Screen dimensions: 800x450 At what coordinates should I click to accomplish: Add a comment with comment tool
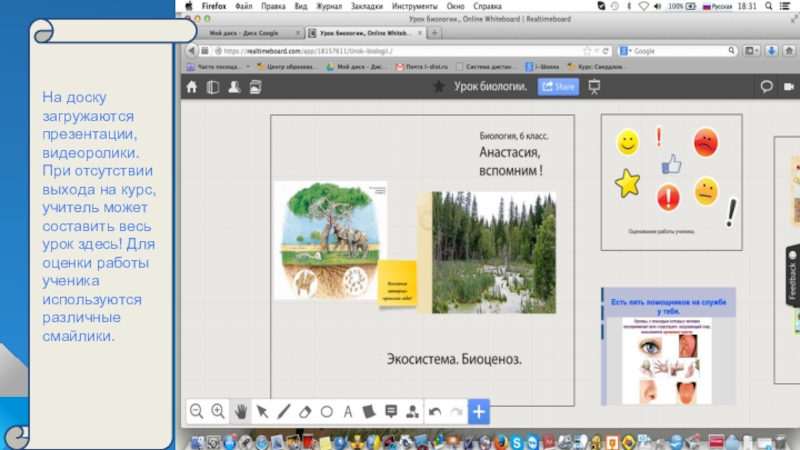391,411
